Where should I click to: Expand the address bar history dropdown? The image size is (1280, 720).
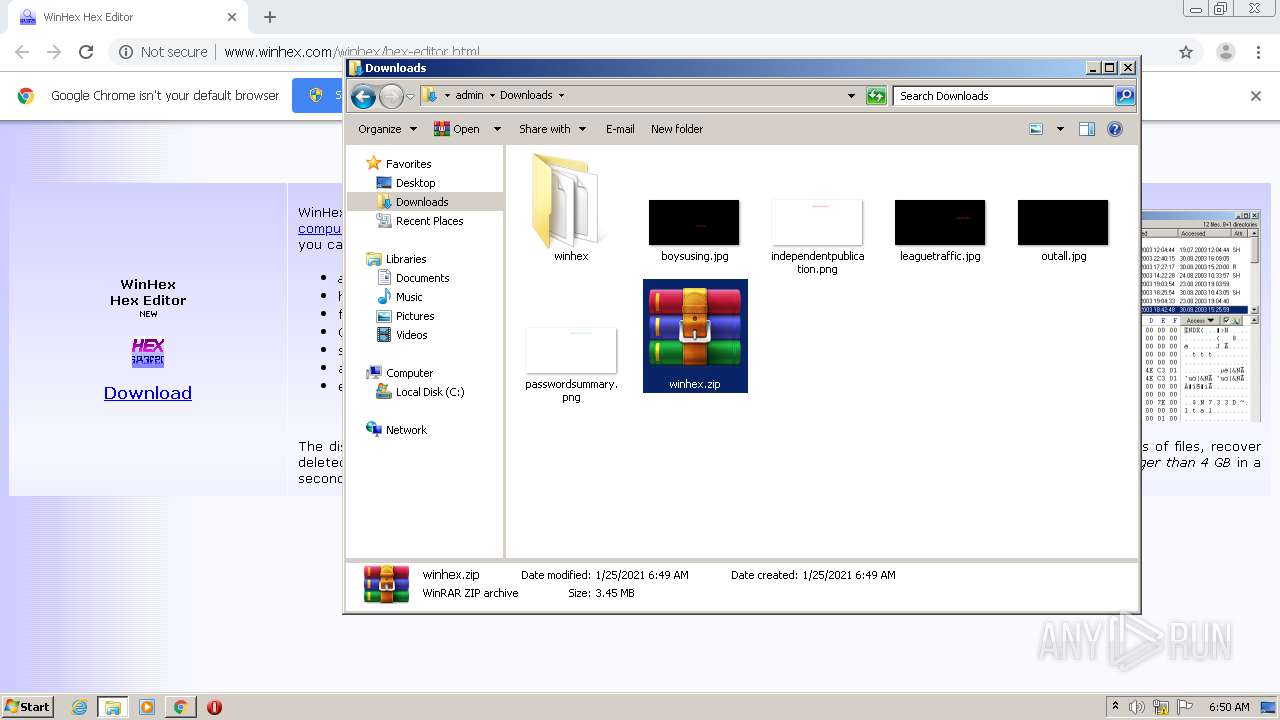click(x=851, y=96)
